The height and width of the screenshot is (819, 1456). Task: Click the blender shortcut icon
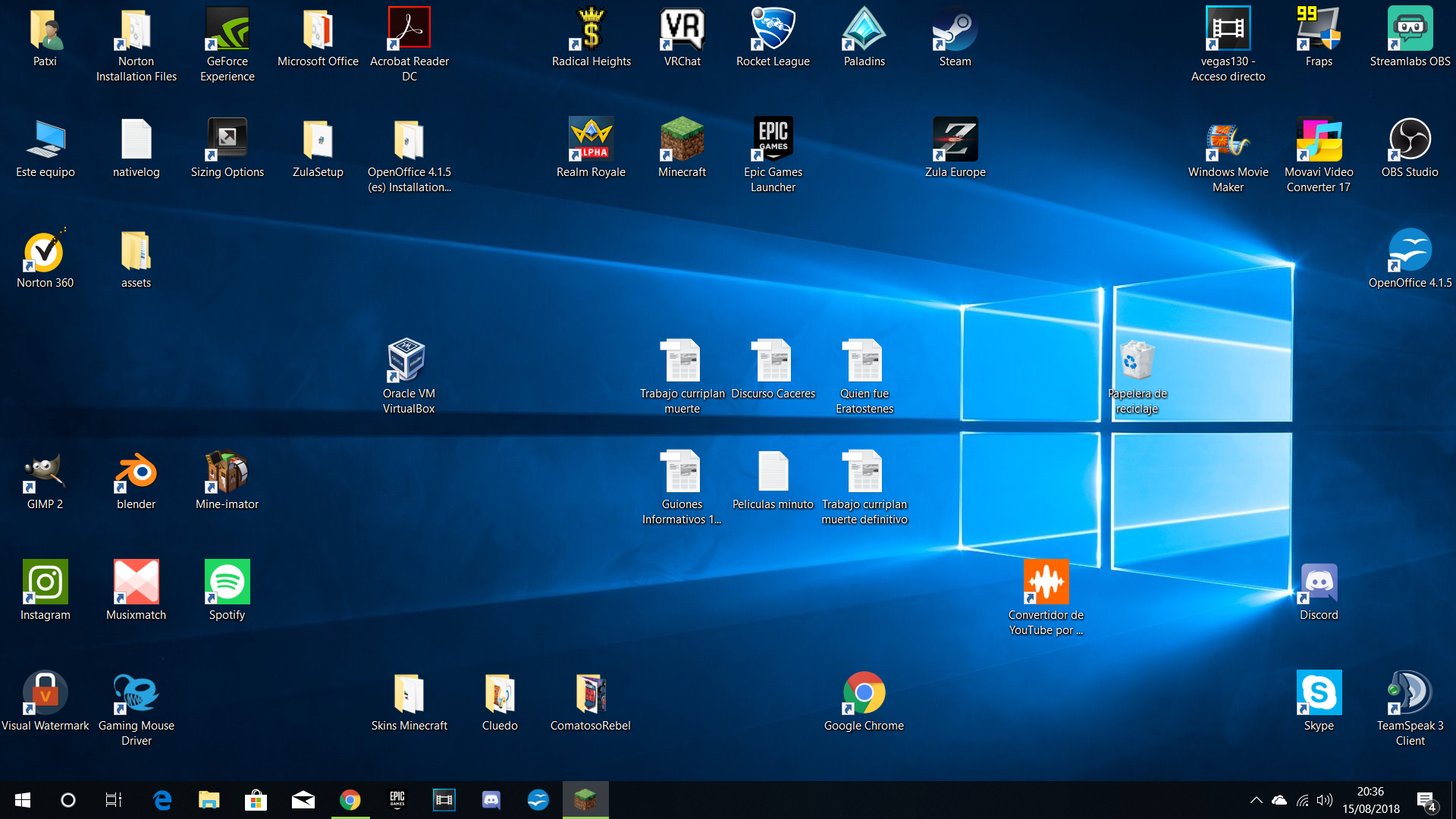point(136,472)
